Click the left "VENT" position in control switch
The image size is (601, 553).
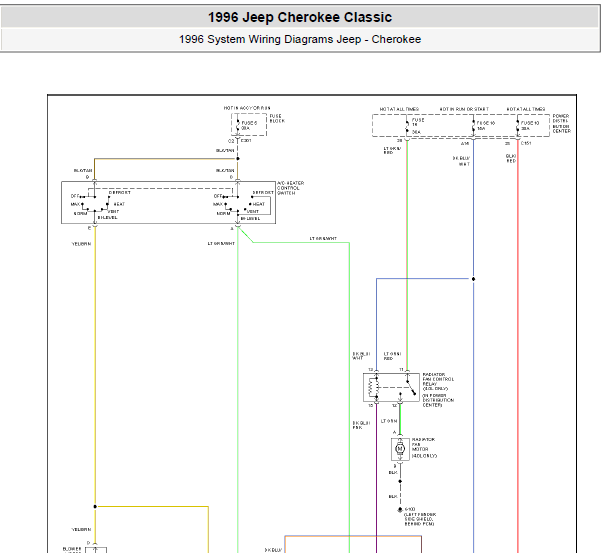(x=113, y=211)
